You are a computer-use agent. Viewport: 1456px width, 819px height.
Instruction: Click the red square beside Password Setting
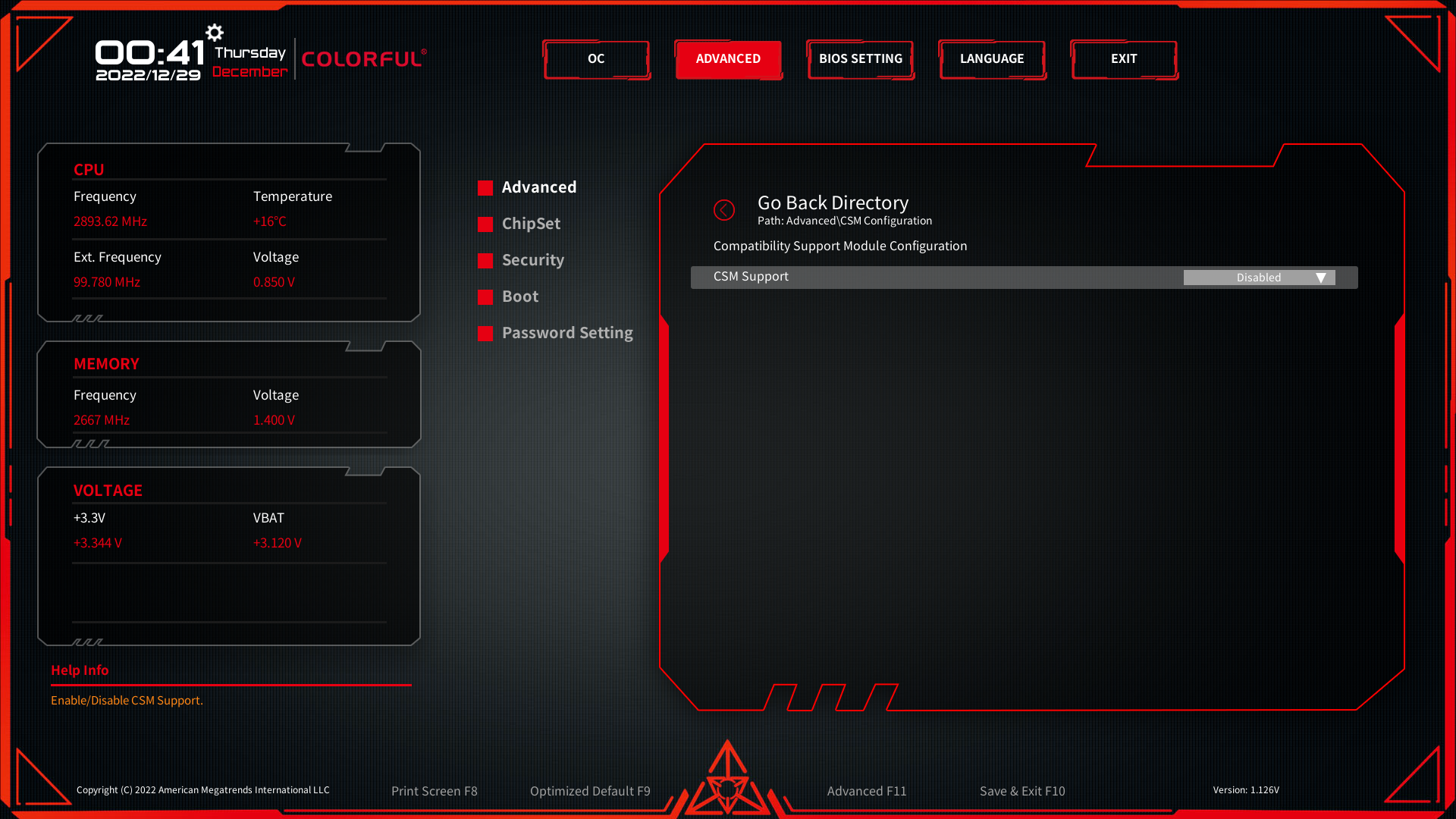click(x=485, y=334)
